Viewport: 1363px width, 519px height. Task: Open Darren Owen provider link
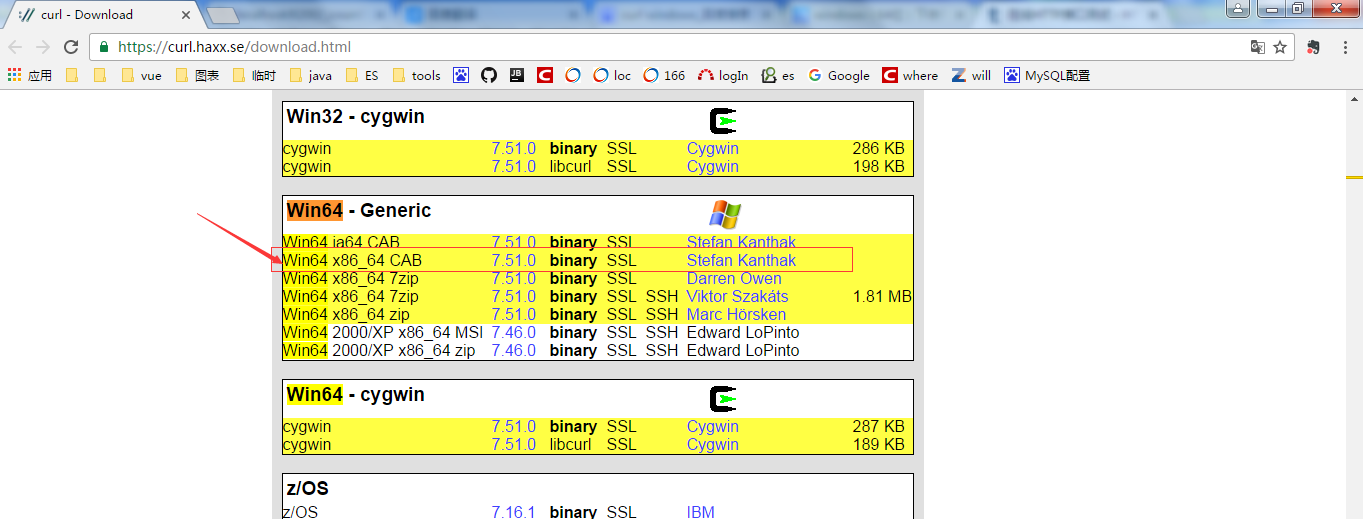(734, 279)
